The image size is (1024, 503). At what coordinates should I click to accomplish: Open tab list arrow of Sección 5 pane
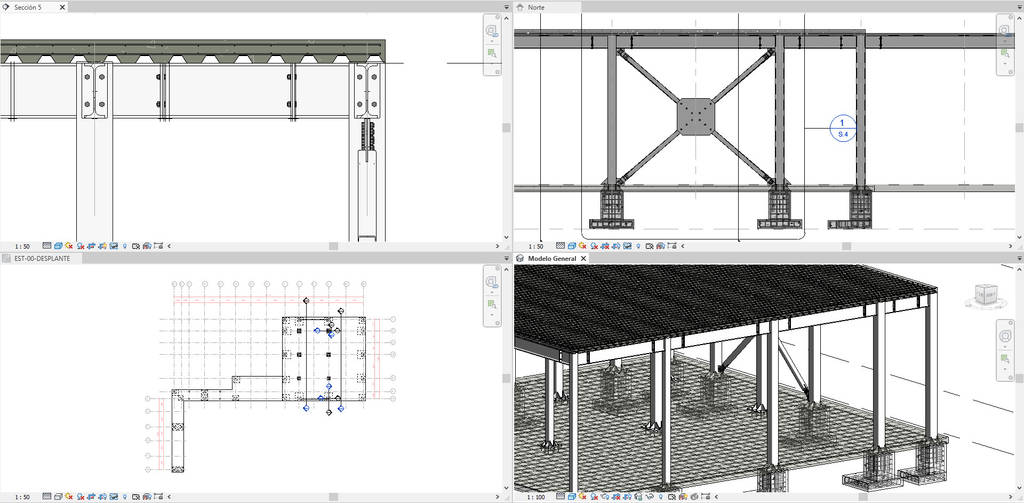[x=507, y=7]
